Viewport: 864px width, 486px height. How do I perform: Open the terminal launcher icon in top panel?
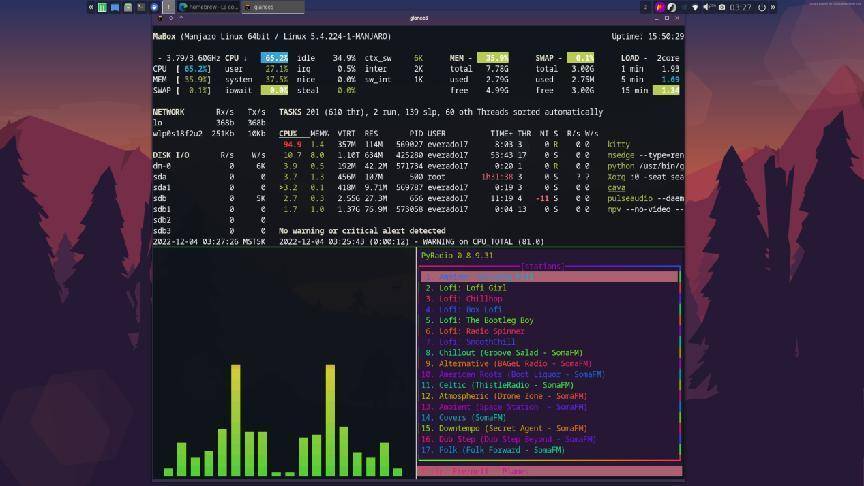(x=141, y=7)
